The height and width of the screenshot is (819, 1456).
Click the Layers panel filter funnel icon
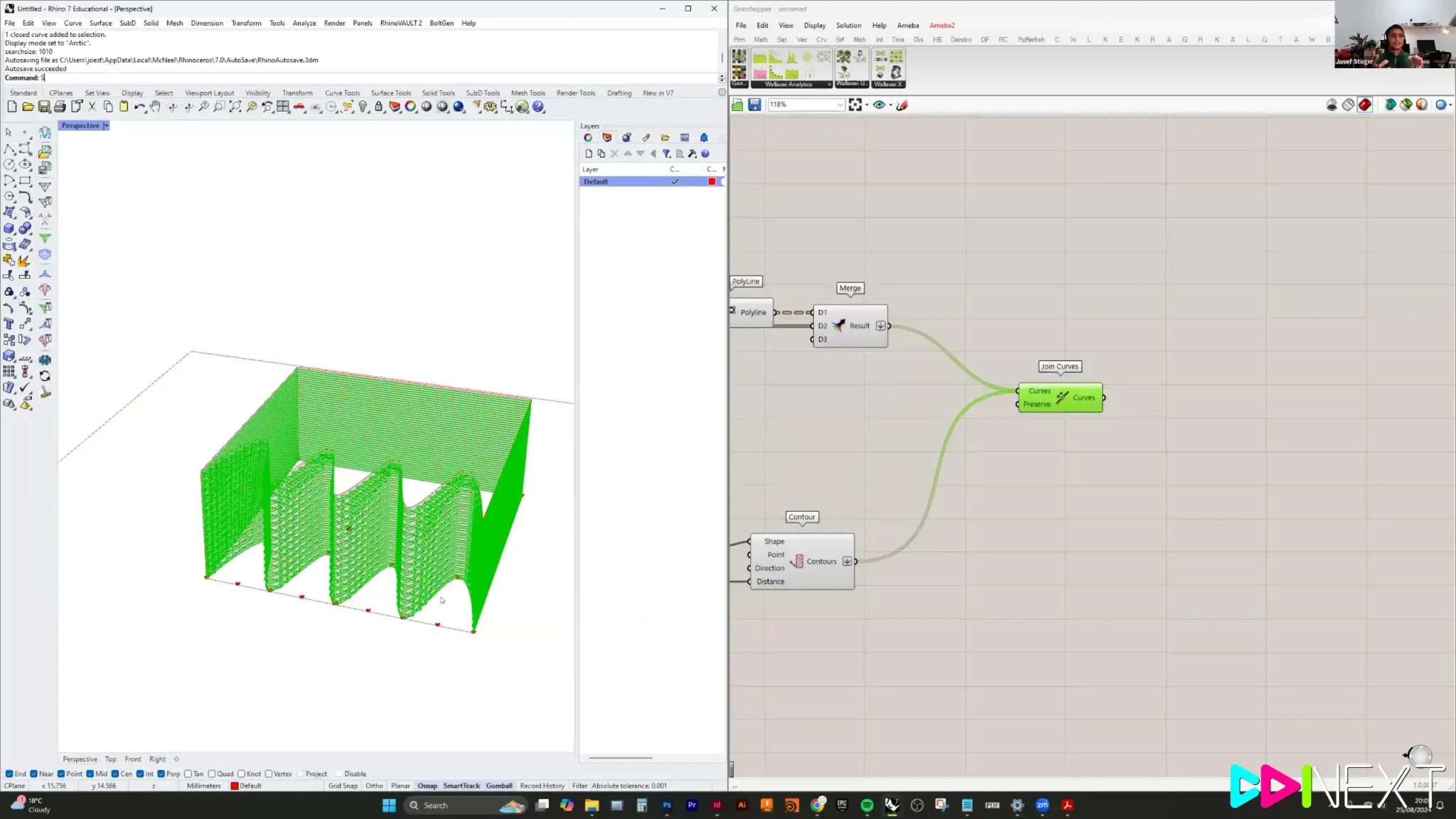pos(666,154)
